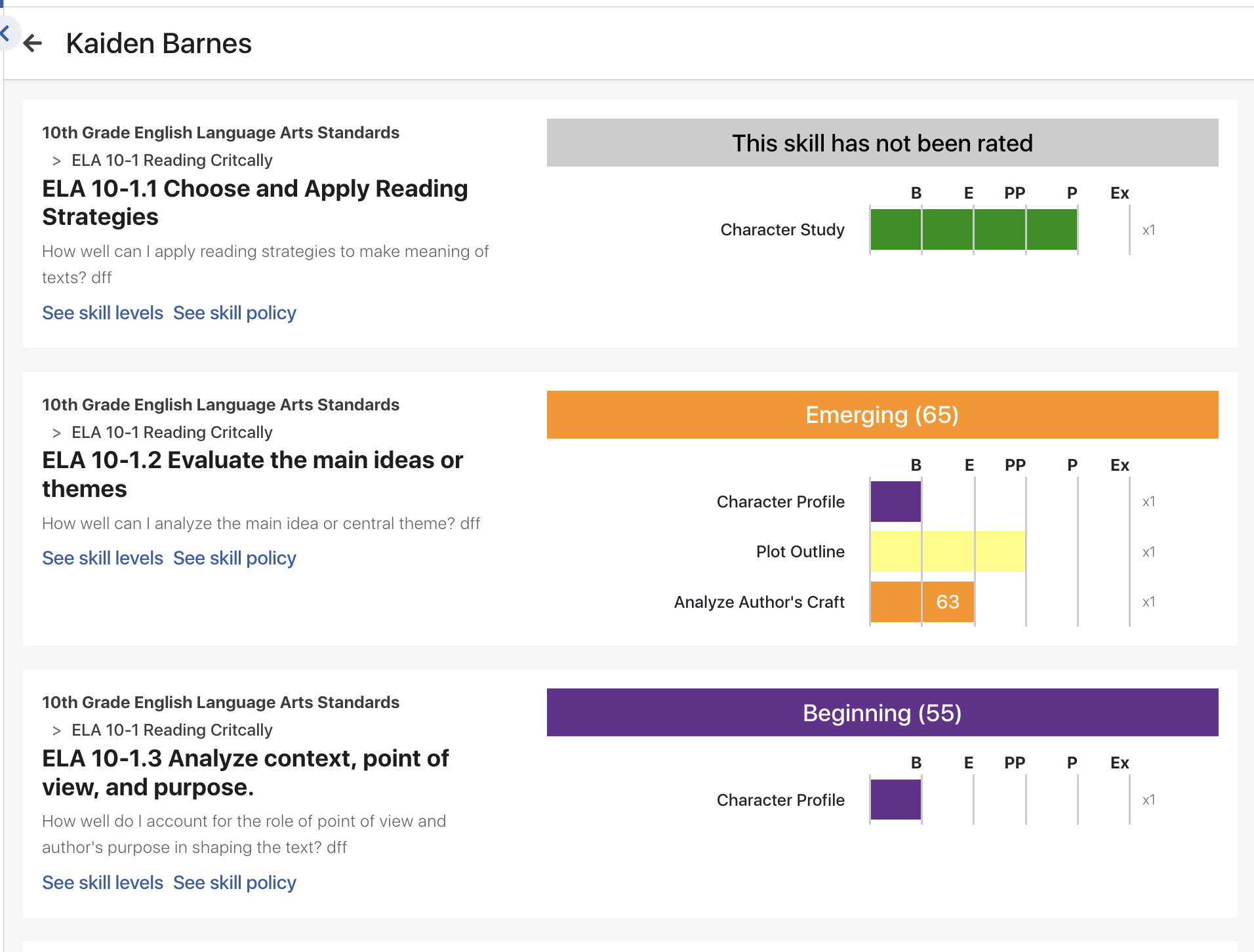Click the yellow Plot Outline rating bar
1254x952 pixels.
tap(948, 551)
